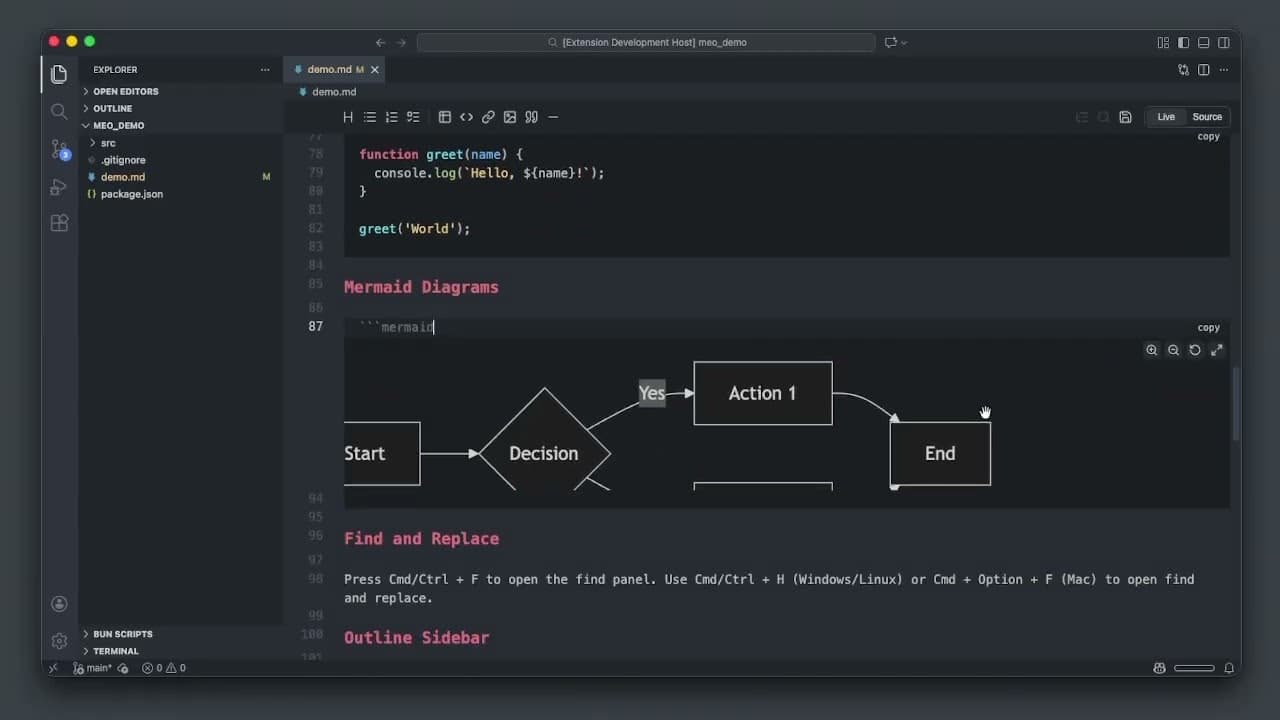Switch the preview to Source mode
Image resolution: width=1280 pixels, height=720 pixels.
tap(1207, 116)
